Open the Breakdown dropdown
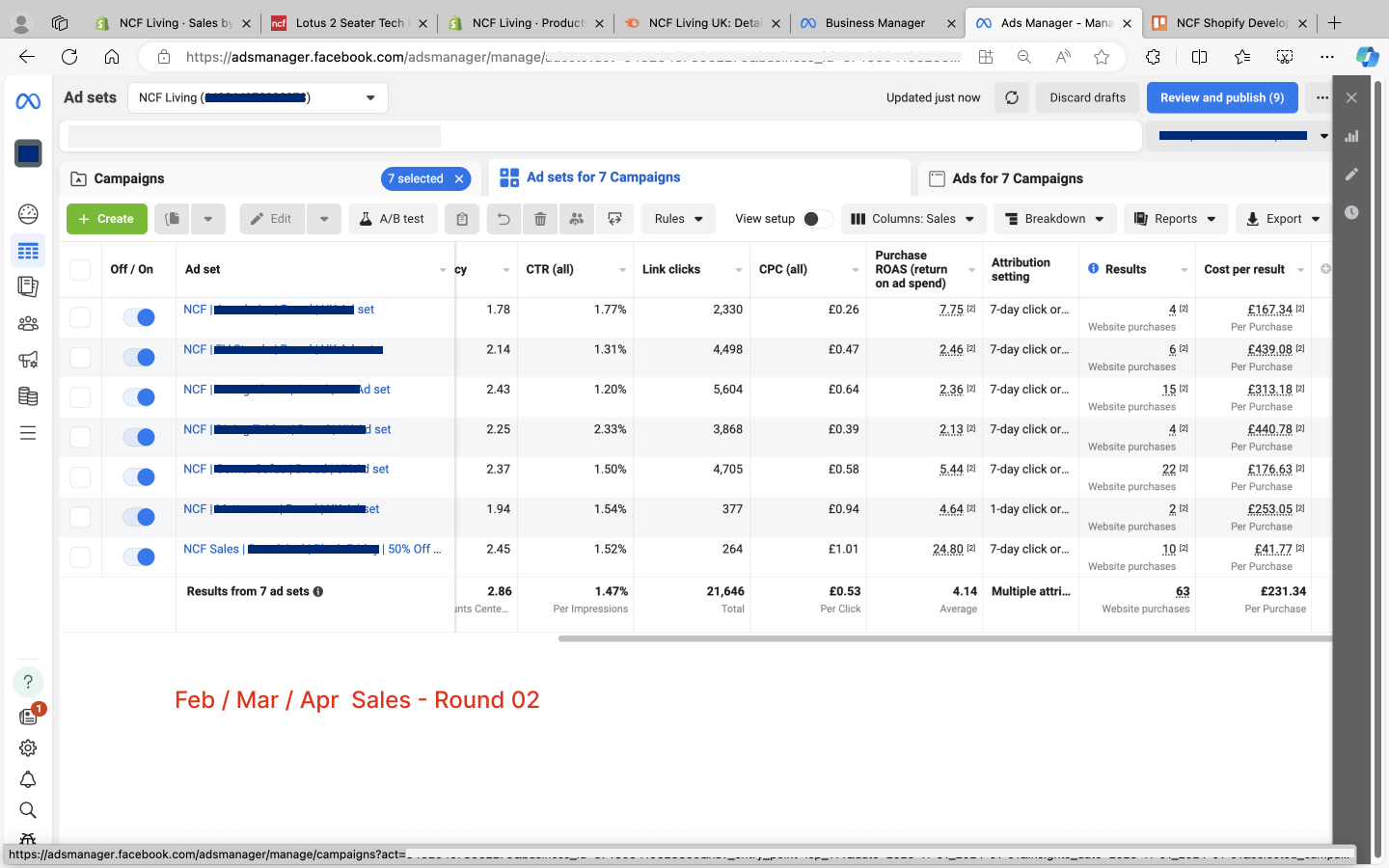 [x=1054, y=219]
